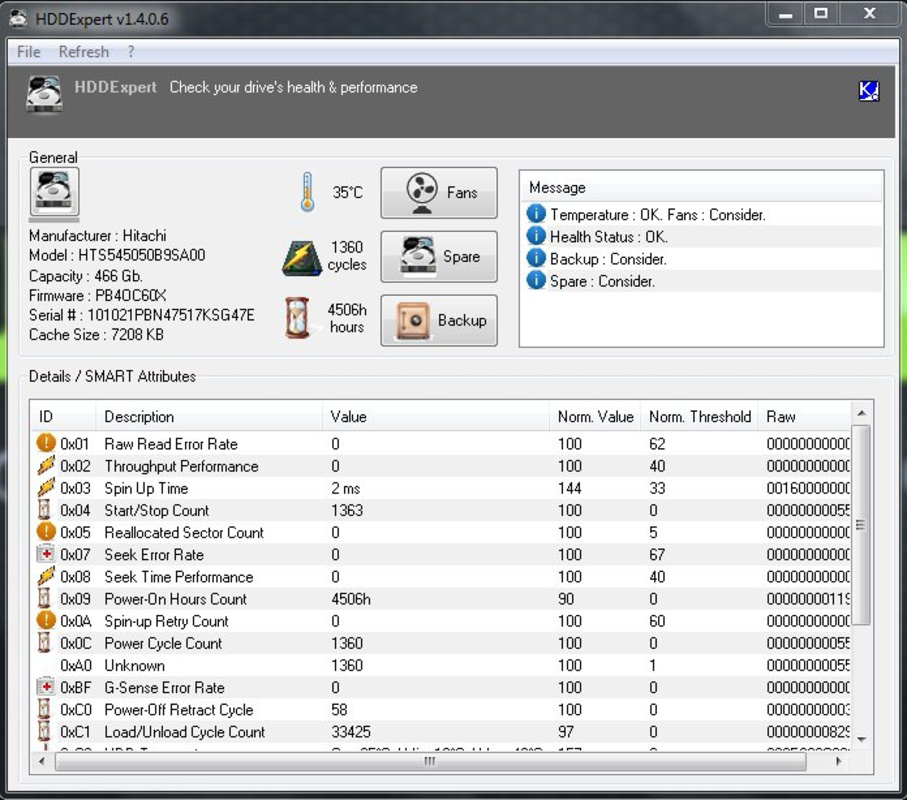Open the File menu

pos(29,51)
